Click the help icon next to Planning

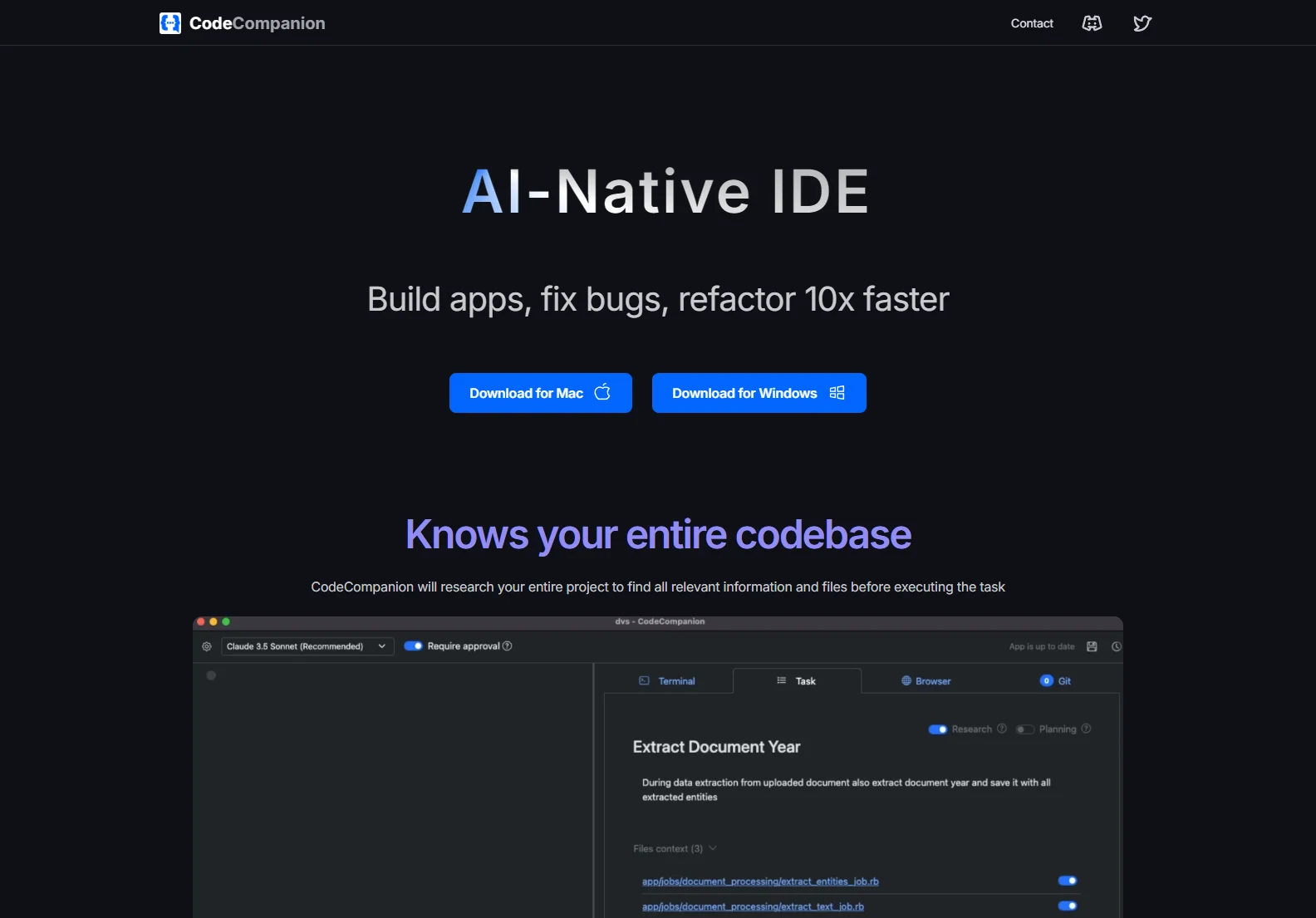click(x=1086, y=729)
